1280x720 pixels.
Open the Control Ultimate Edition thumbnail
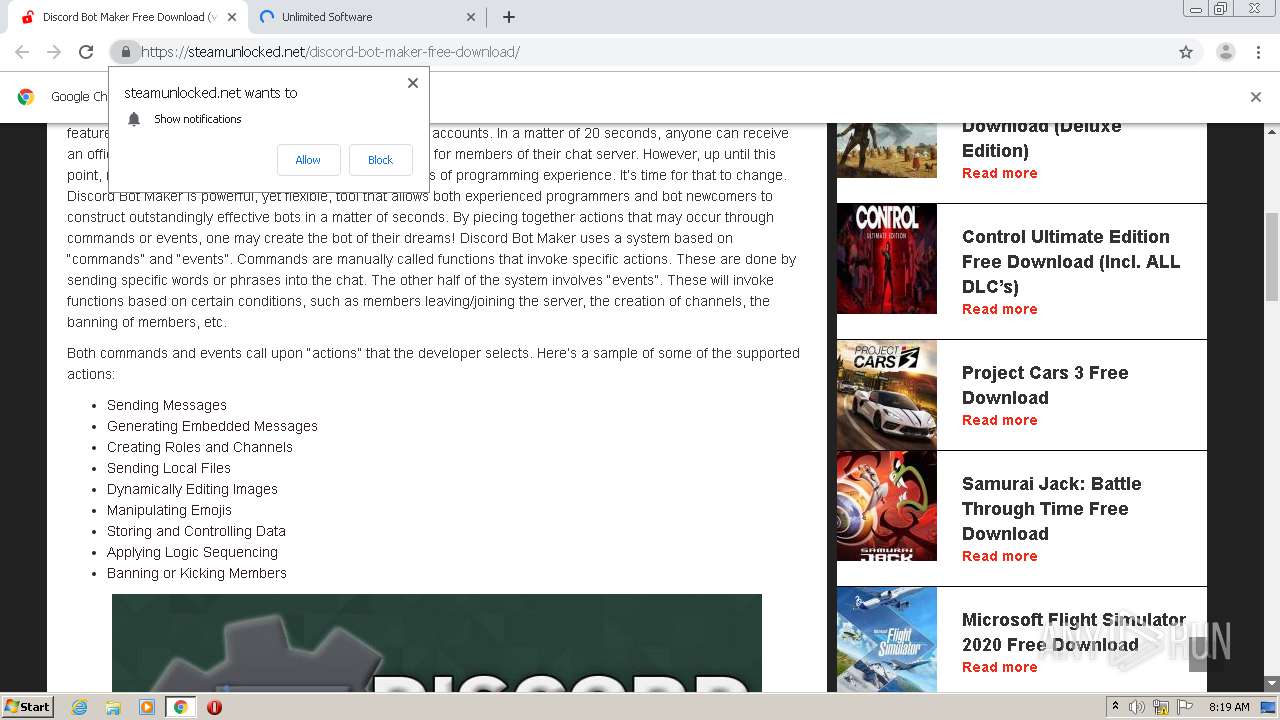click(x=887, y=259)
